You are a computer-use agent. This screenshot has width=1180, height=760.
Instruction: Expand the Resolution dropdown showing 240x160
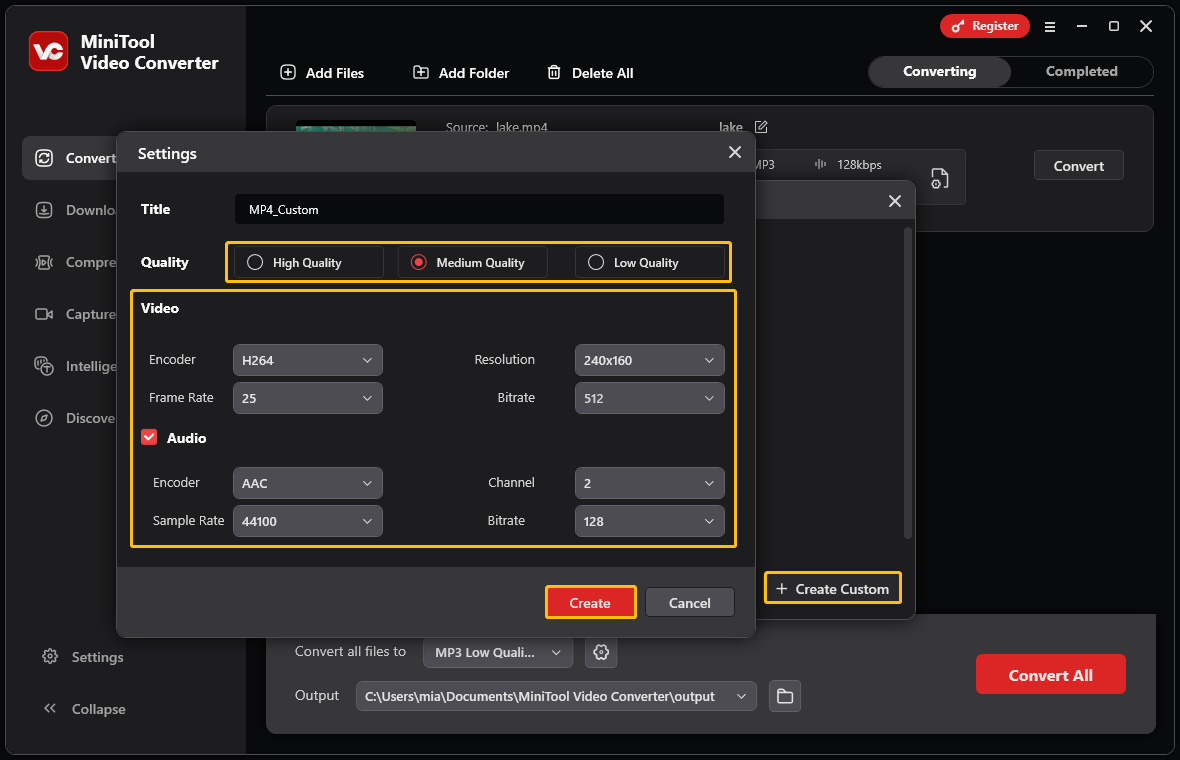click(649, 360)
